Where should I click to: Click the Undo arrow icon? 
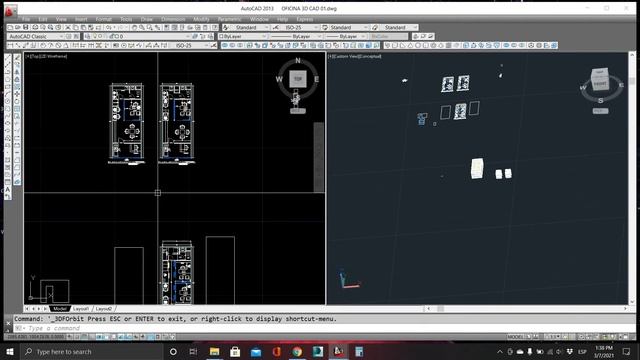tap(109, 27)
